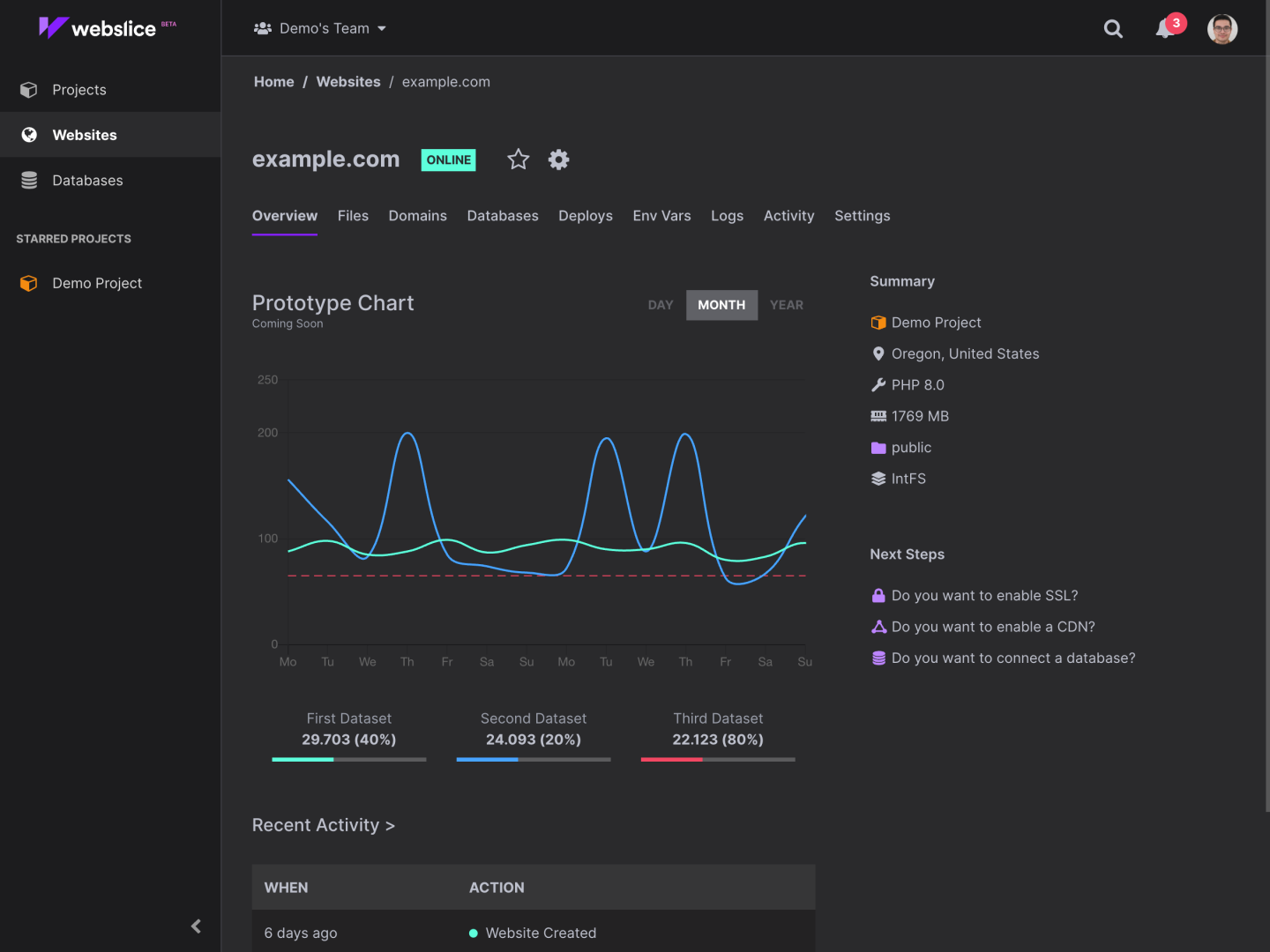The image size is (1270, 952).
Task: Click the Do you want to enable SSL link
Action: pos(984,595)
